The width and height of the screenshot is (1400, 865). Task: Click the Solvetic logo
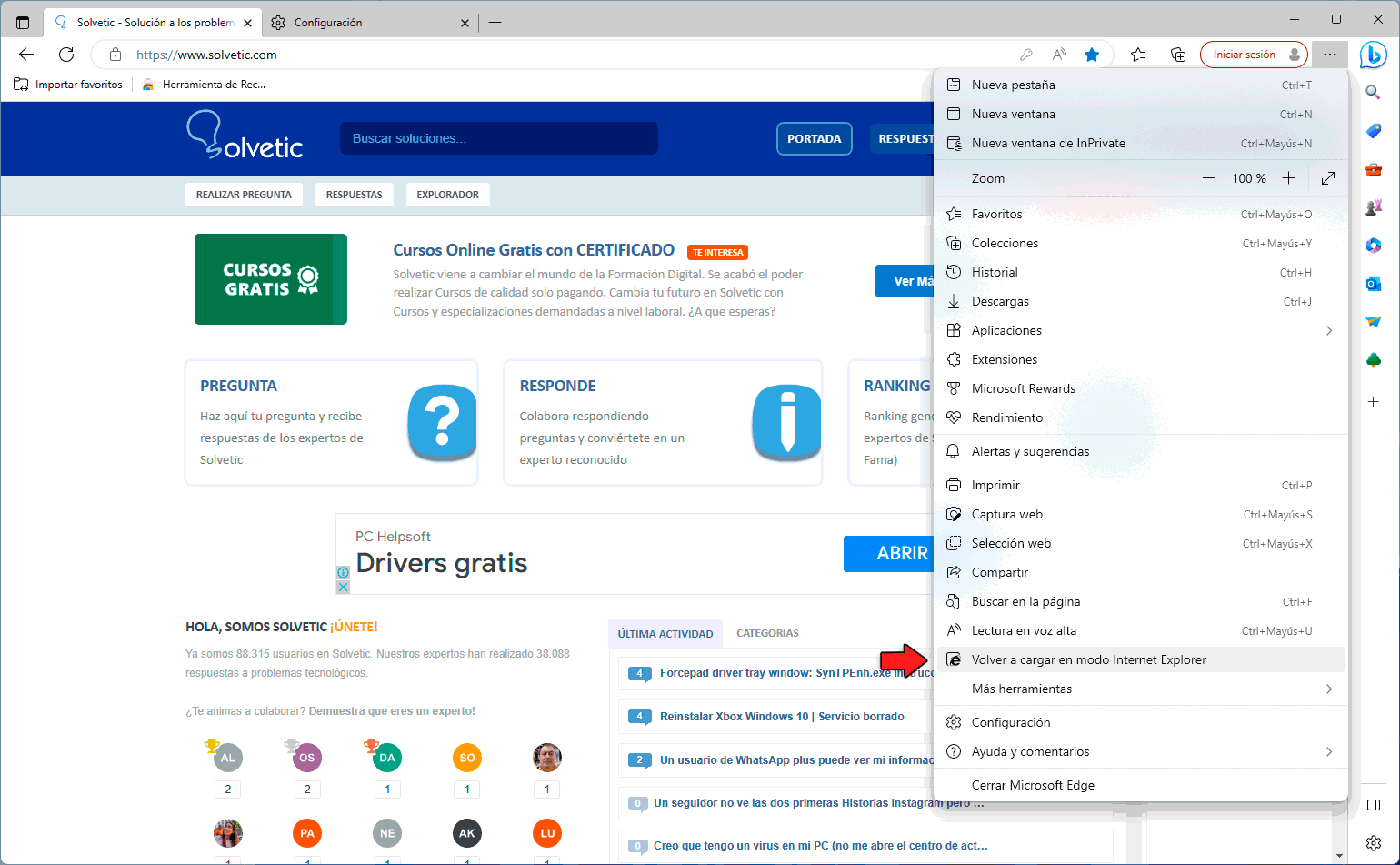pyautogui.click(x=245, y=136)
